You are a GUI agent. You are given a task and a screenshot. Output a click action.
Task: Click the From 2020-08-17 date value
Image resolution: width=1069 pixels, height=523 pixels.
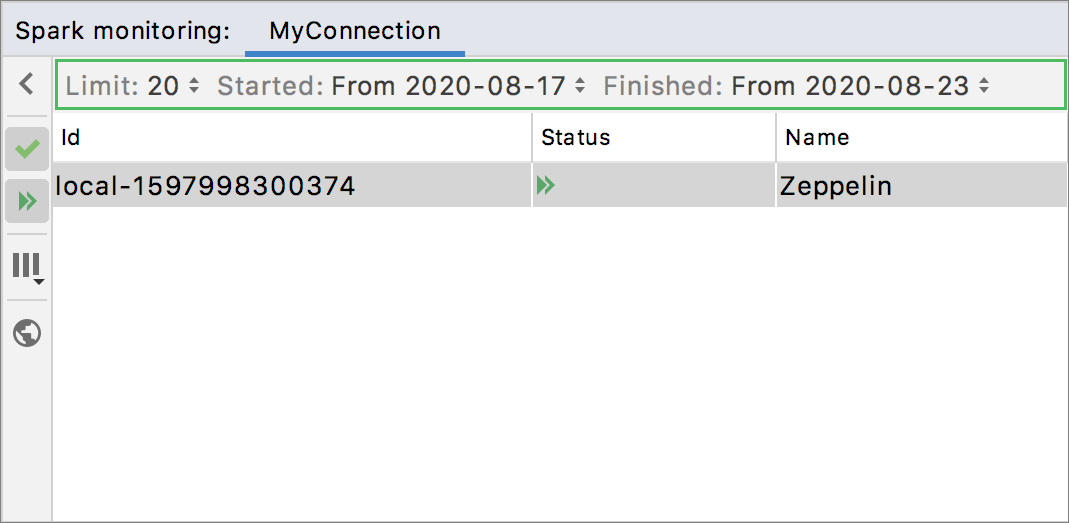tap(448, 86)
